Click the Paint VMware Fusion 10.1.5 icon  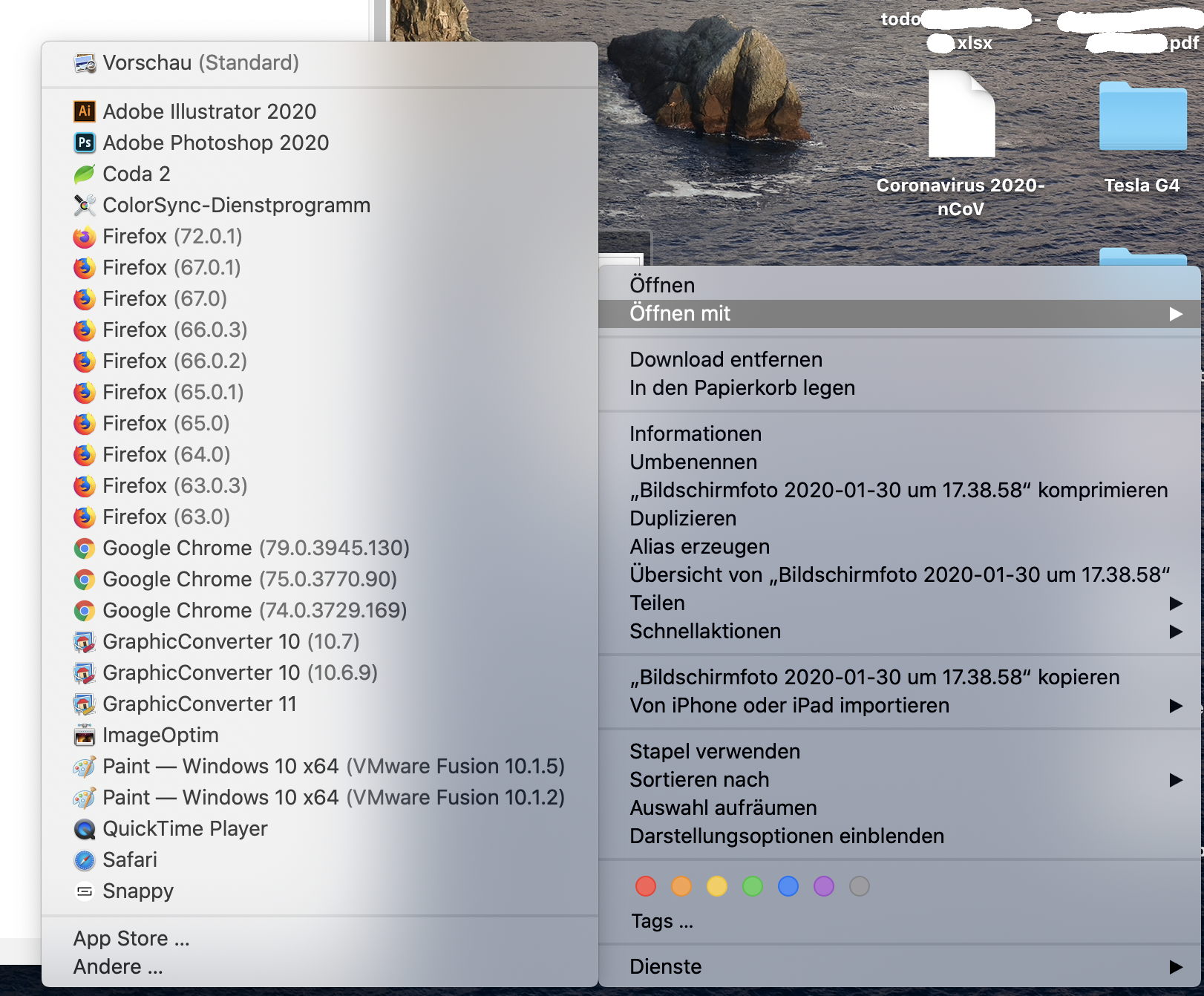click(x=85, y=767)
